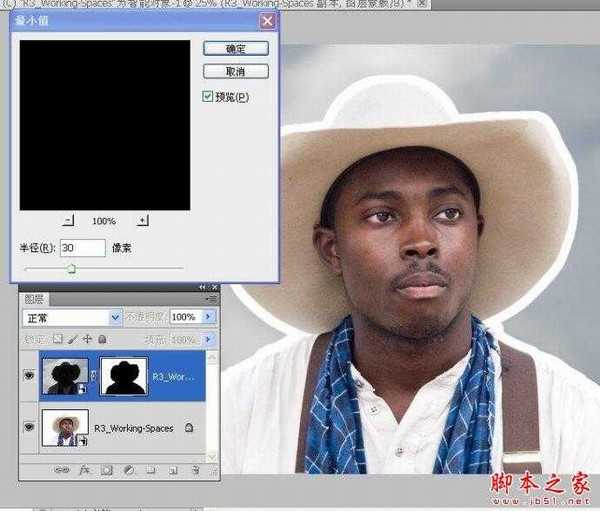Click the delete layer trash icon
This screenshot has height=511, width=600.
[x=196, y=468]
